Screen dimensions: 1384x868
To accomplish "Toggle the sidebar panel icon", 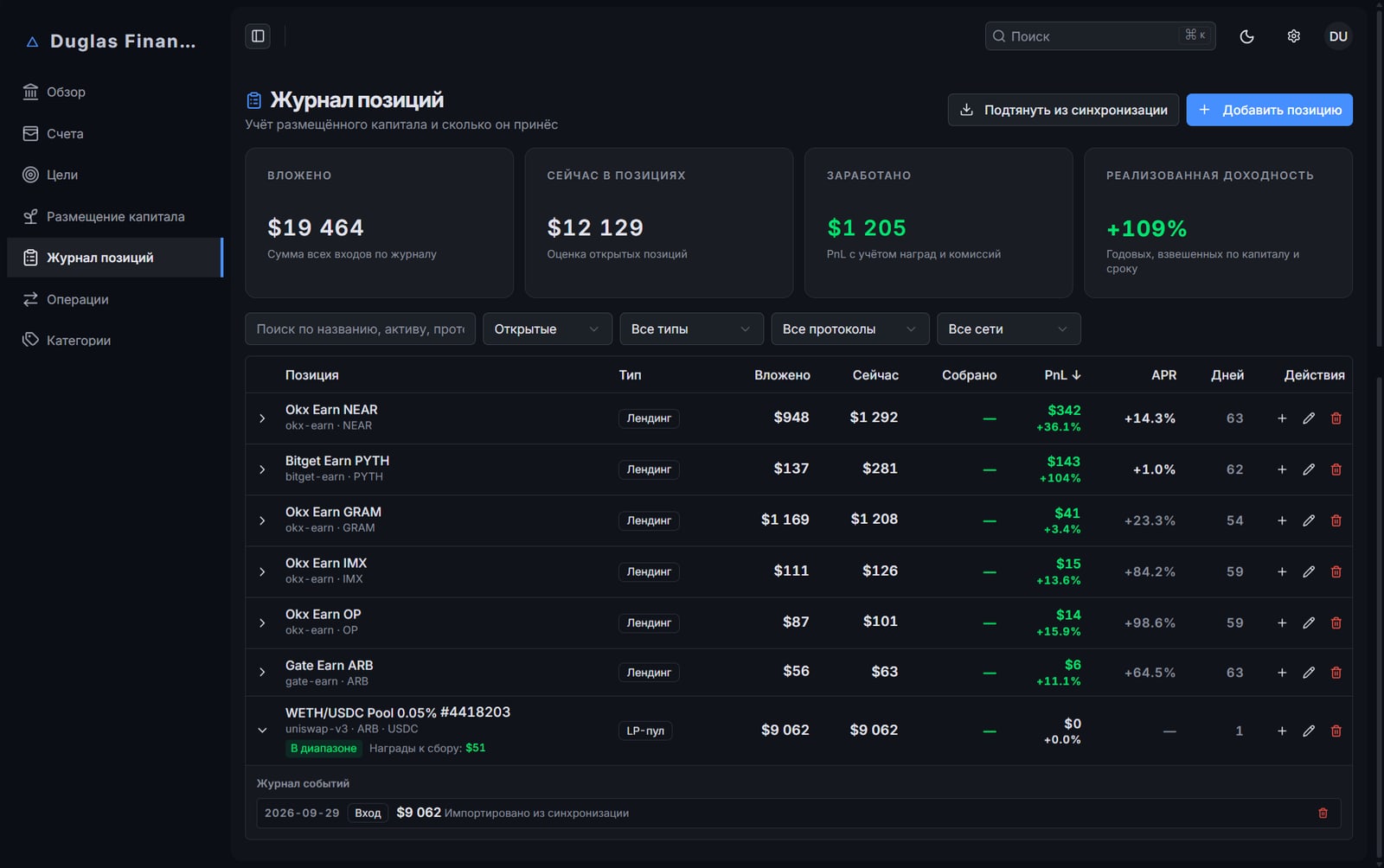I will click(x=258, y=35).
